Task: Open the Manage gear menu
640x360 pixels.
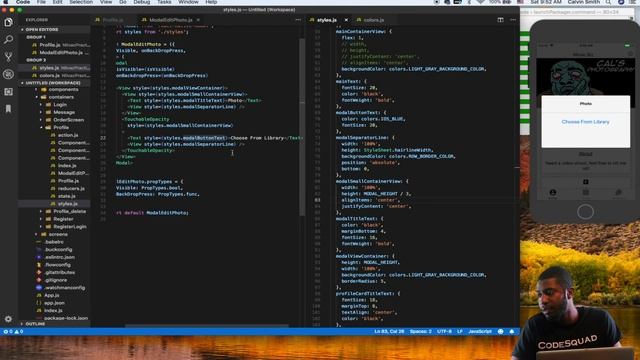Action: pos(8,319)
